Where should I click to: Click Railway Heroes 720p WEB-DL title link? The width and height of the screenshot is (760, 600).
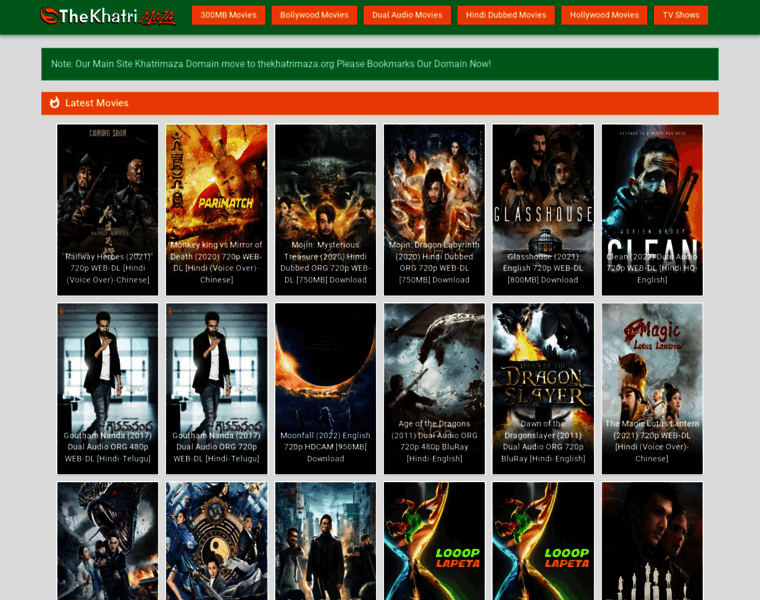point(108,268)
